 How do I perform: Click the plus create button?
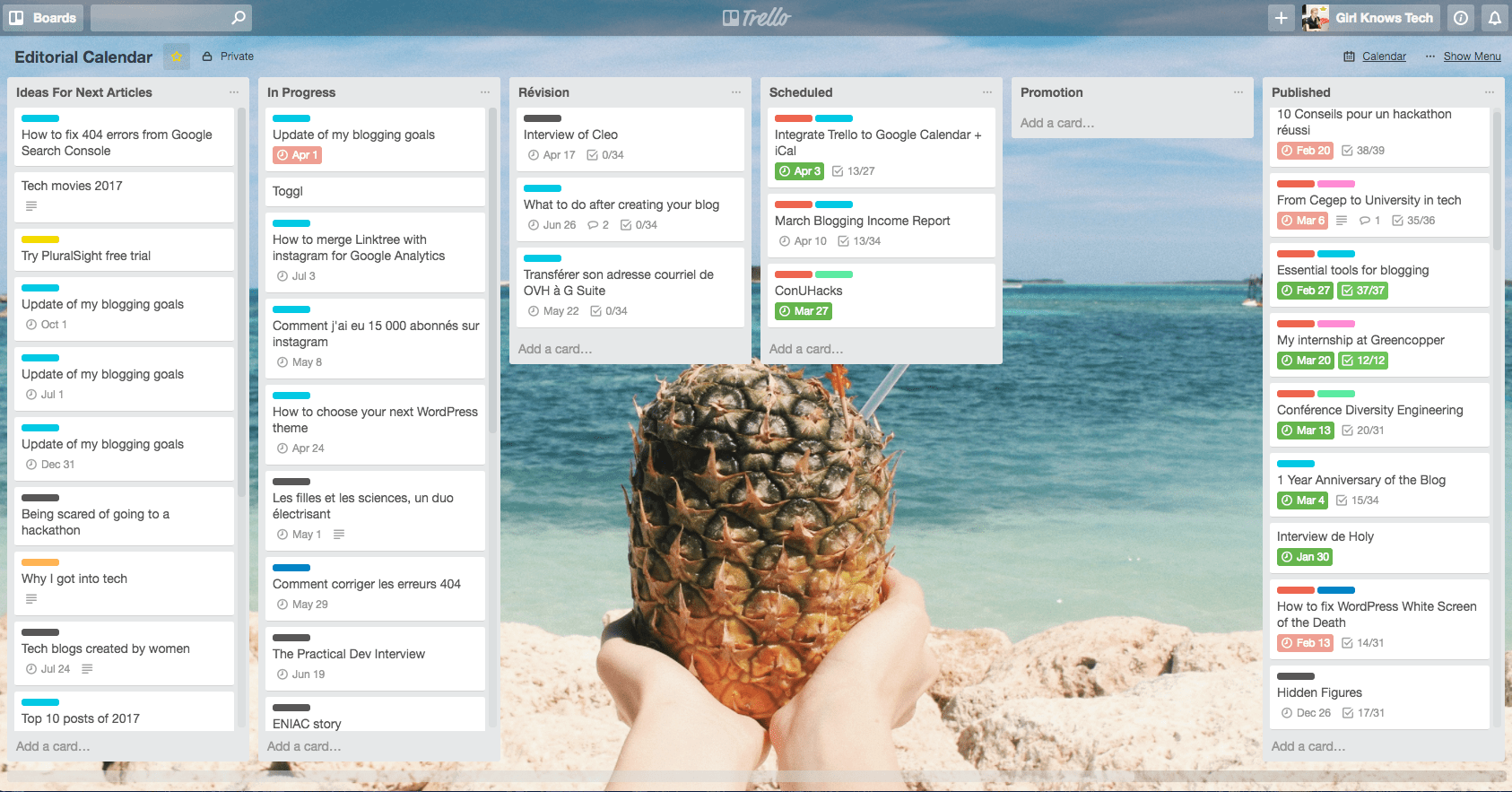1282,18
